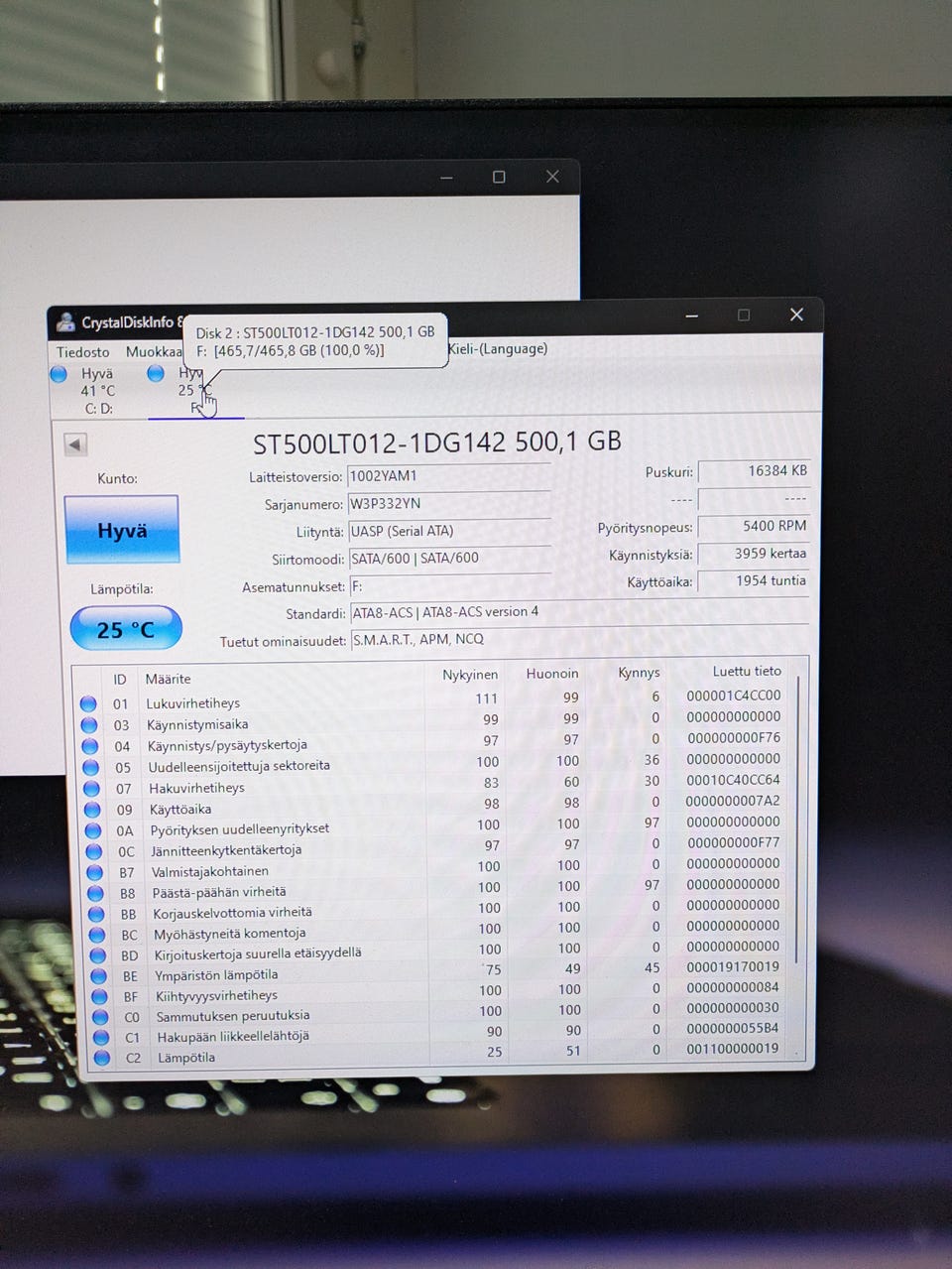This screenshot has height=1269, width=952.
Task: Click the 25 °C temperature indicator
Action: tap(126, 629)
